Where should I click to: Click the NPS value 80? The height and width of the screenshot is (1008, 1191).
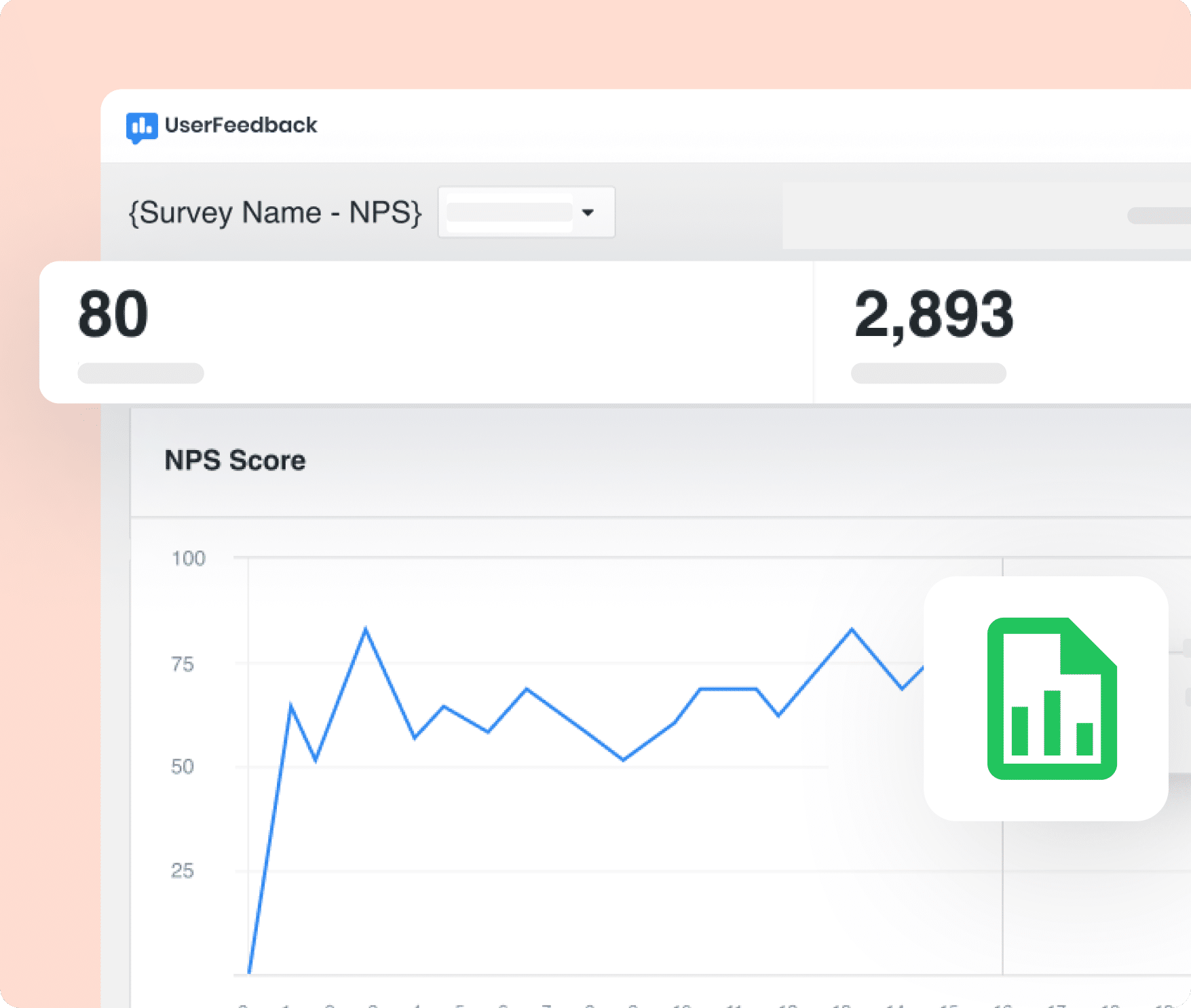click(x=113, y=314)
